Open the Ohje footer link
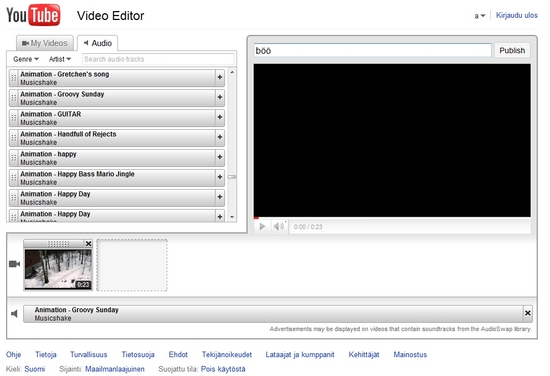Viewport: 550px width, 376px height. (x=13, y=355)
